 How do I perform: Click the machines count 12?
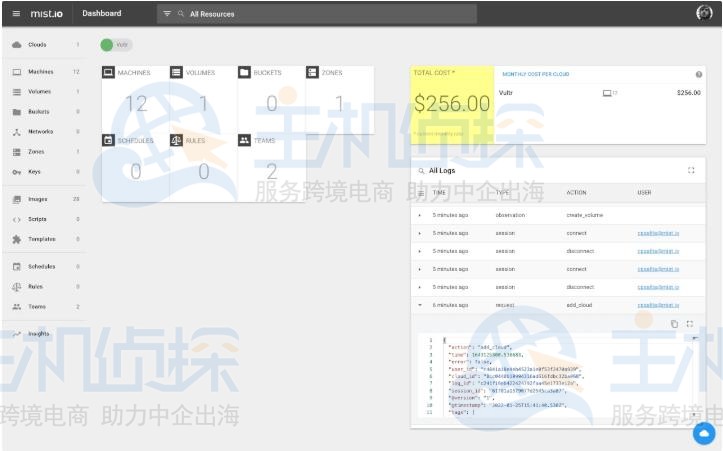(x=136, y=104)
